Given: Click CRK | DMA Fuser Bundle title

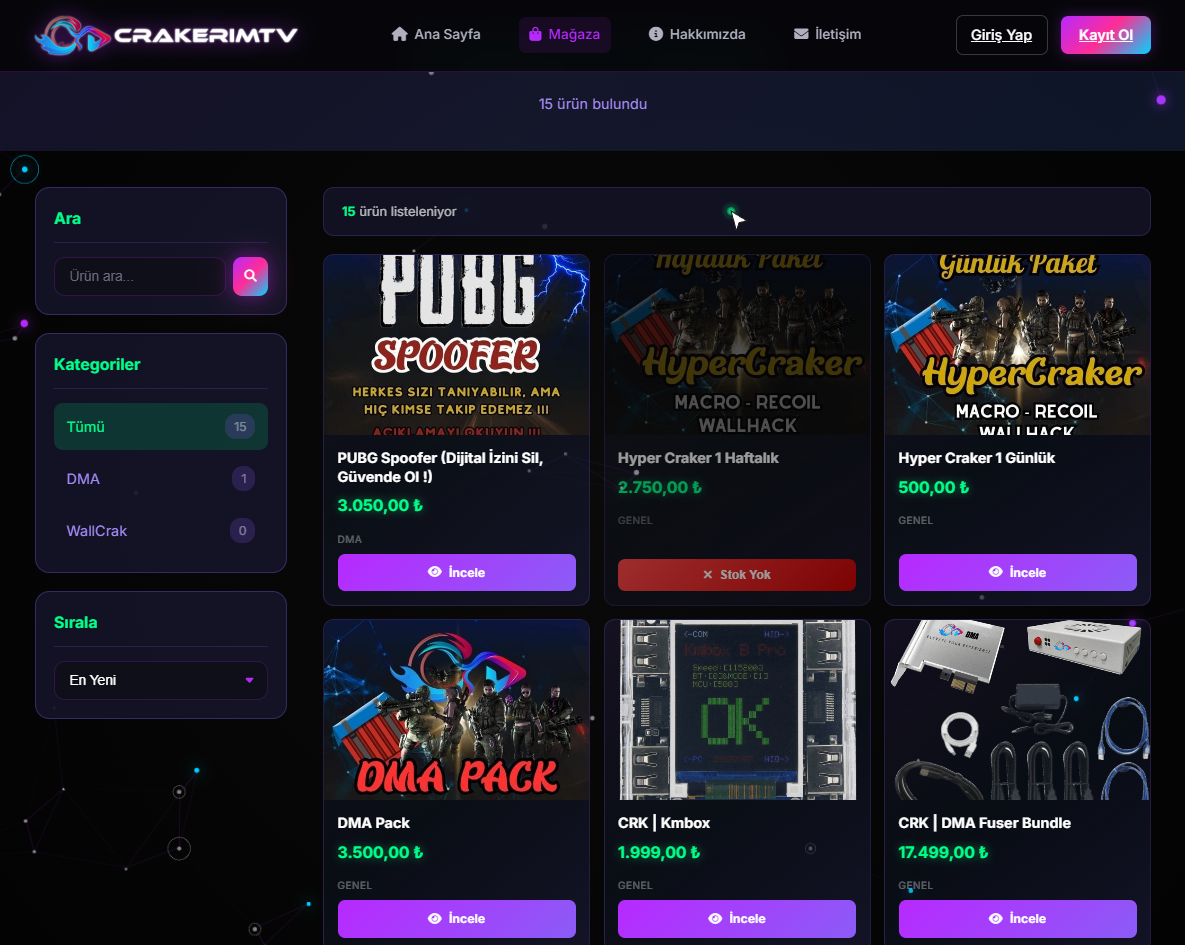Looking at the screenshot, I should pyautogui.click(x=984, y=823).
